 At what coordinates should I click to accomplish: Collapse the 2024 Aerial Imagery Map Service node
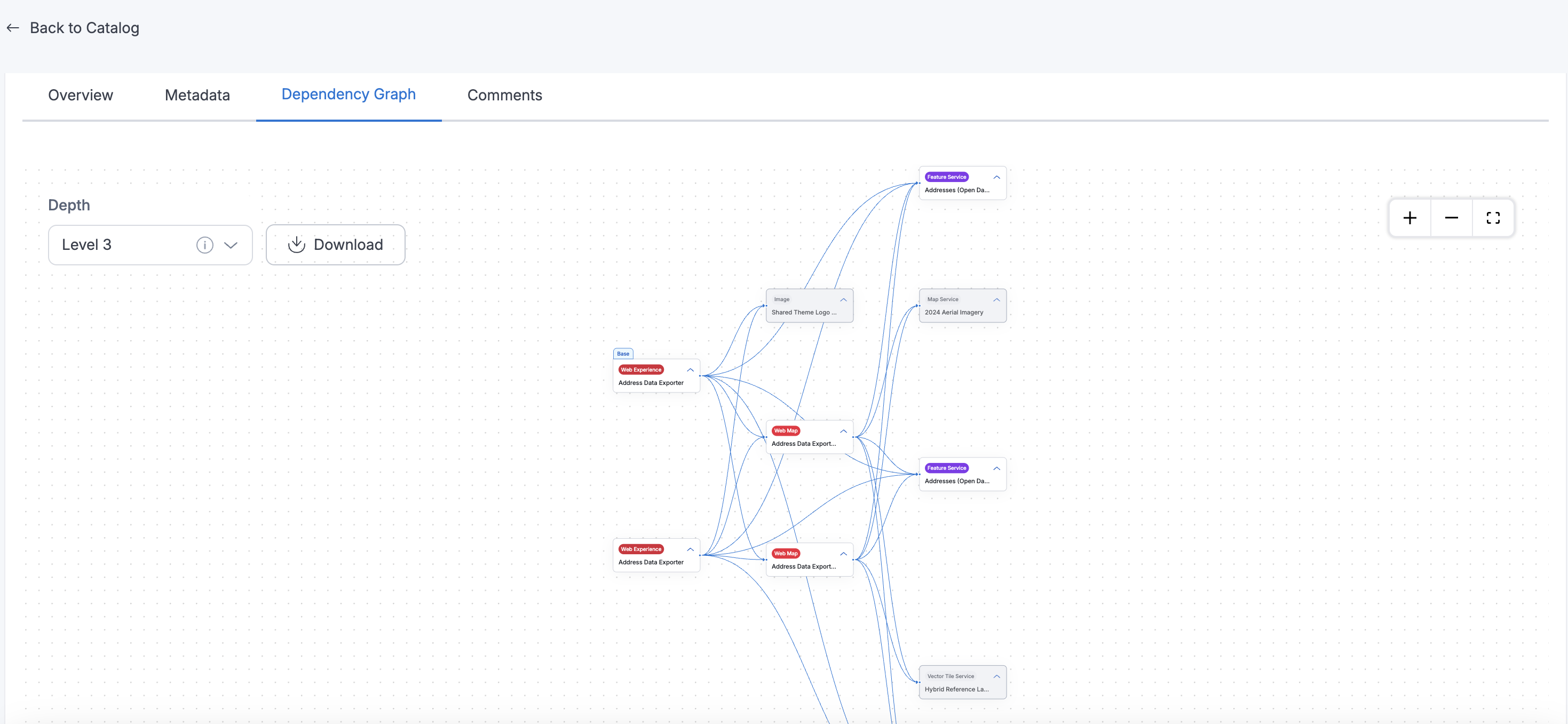[996, 300]
